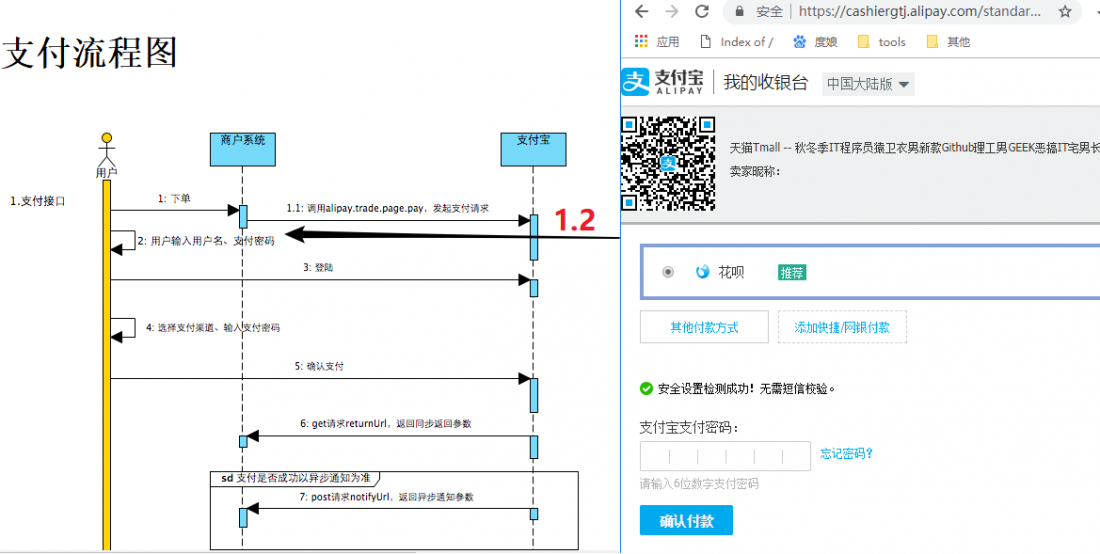Open the Index of / bookmark
The height and width of the screenshot is (554, 1100).
[737, 42]
